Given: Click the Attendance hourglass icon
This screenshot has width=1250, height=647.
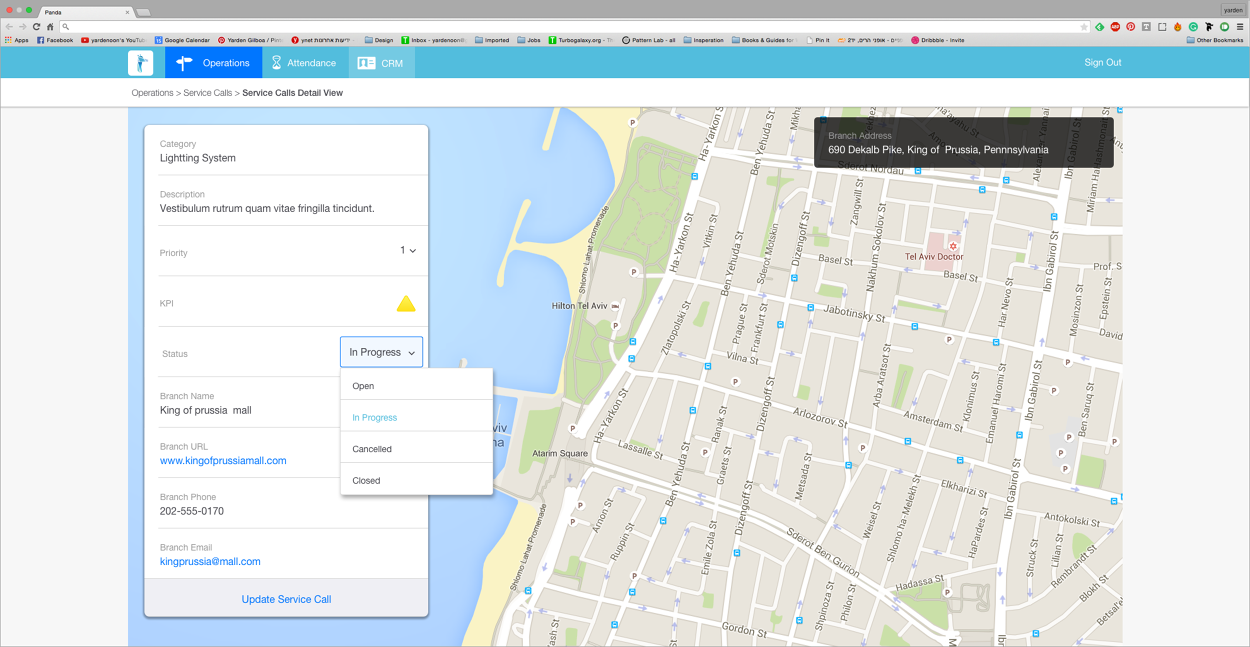Looking at the screenshot, I should (276, 62).
